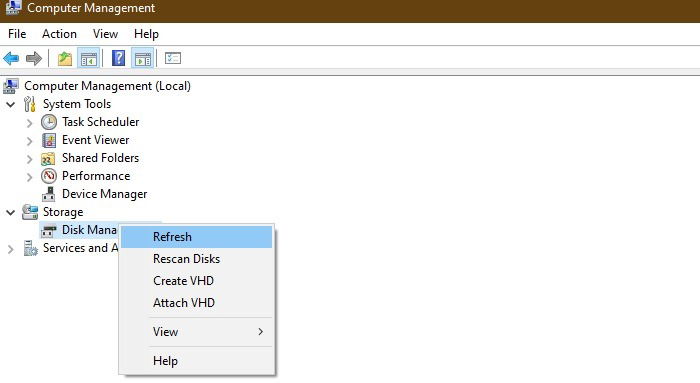Click the Forward arrow toolbar icon
The image size is (700, 383).
[34, 58]
